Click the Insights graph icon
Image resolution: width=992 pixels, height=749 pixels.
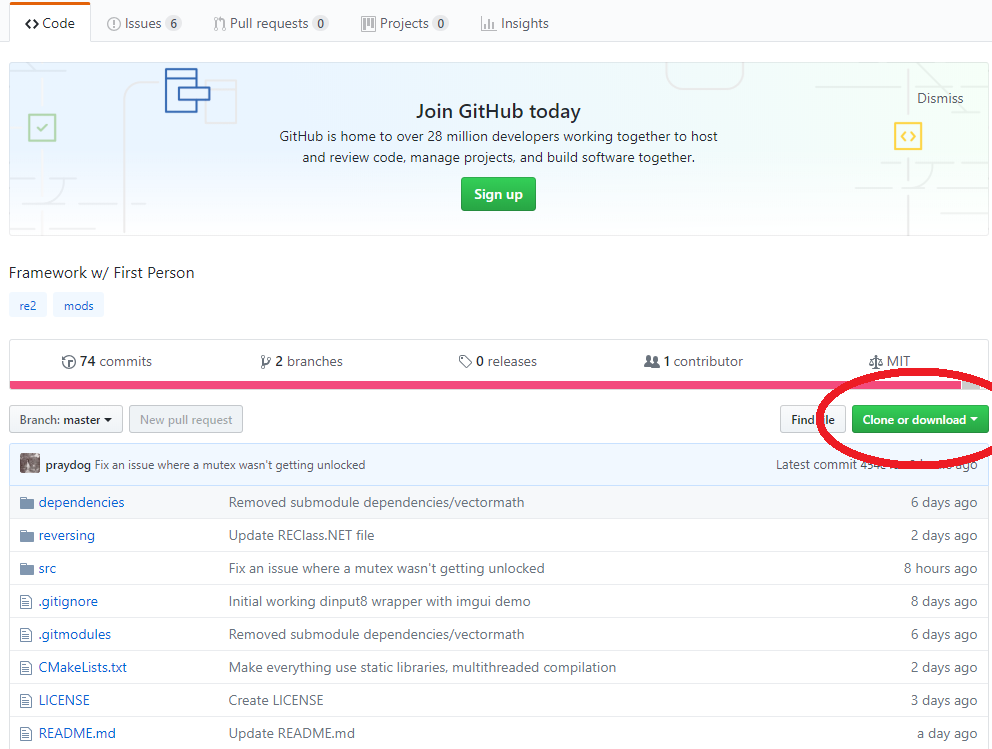pos(488,24)
